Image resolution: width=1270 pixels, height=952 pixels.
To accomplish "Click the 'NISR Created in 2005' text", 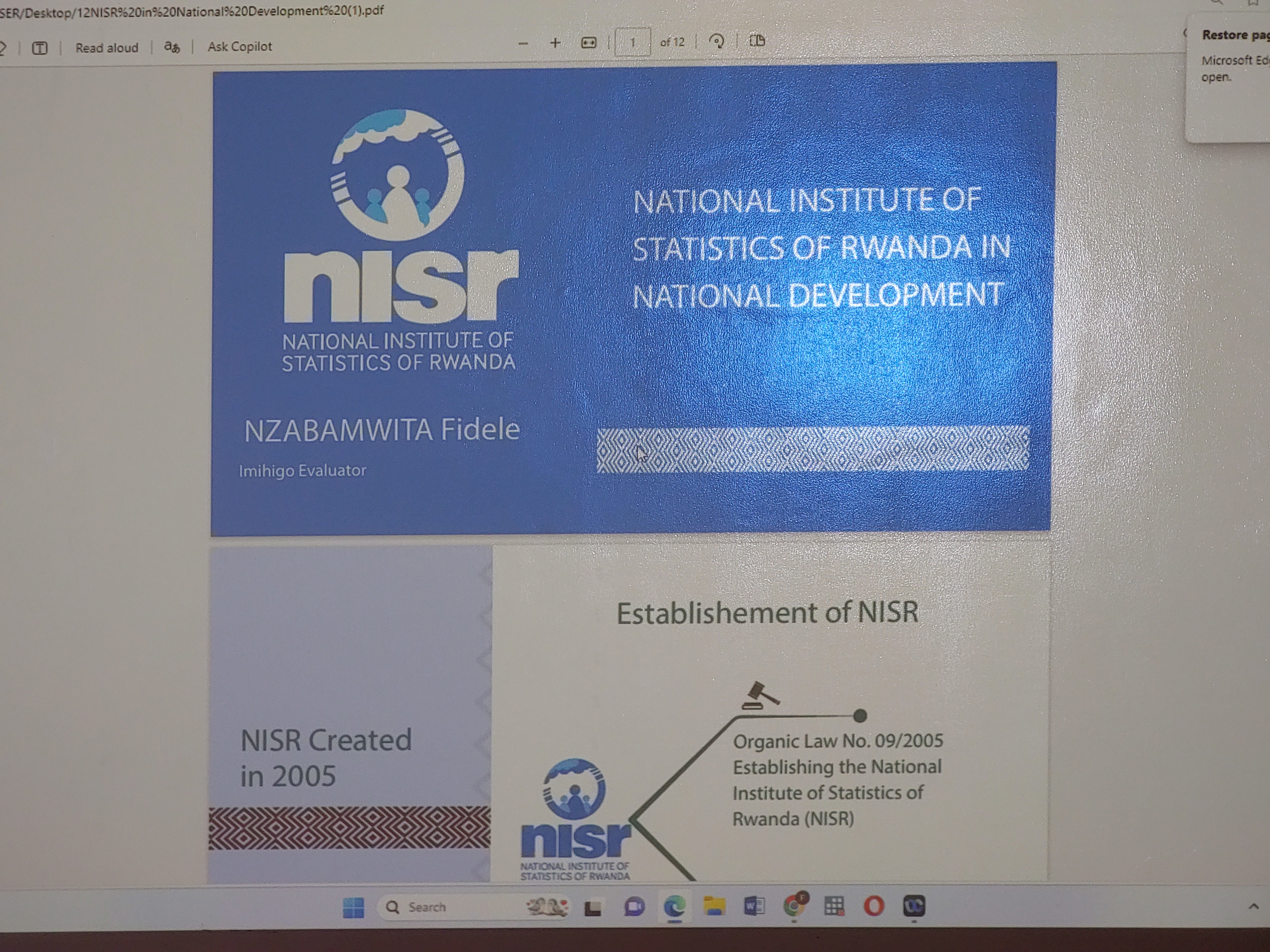I will (326, 758).
